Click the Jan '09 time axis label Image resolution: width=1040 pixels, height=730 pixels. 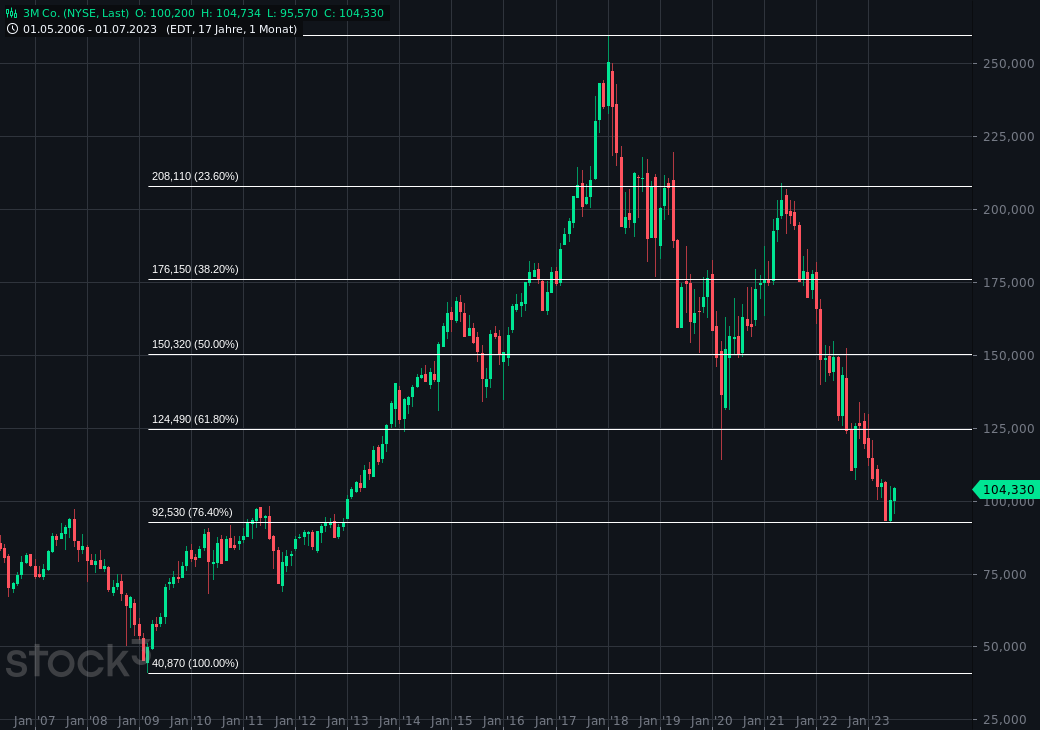(139, 721)
